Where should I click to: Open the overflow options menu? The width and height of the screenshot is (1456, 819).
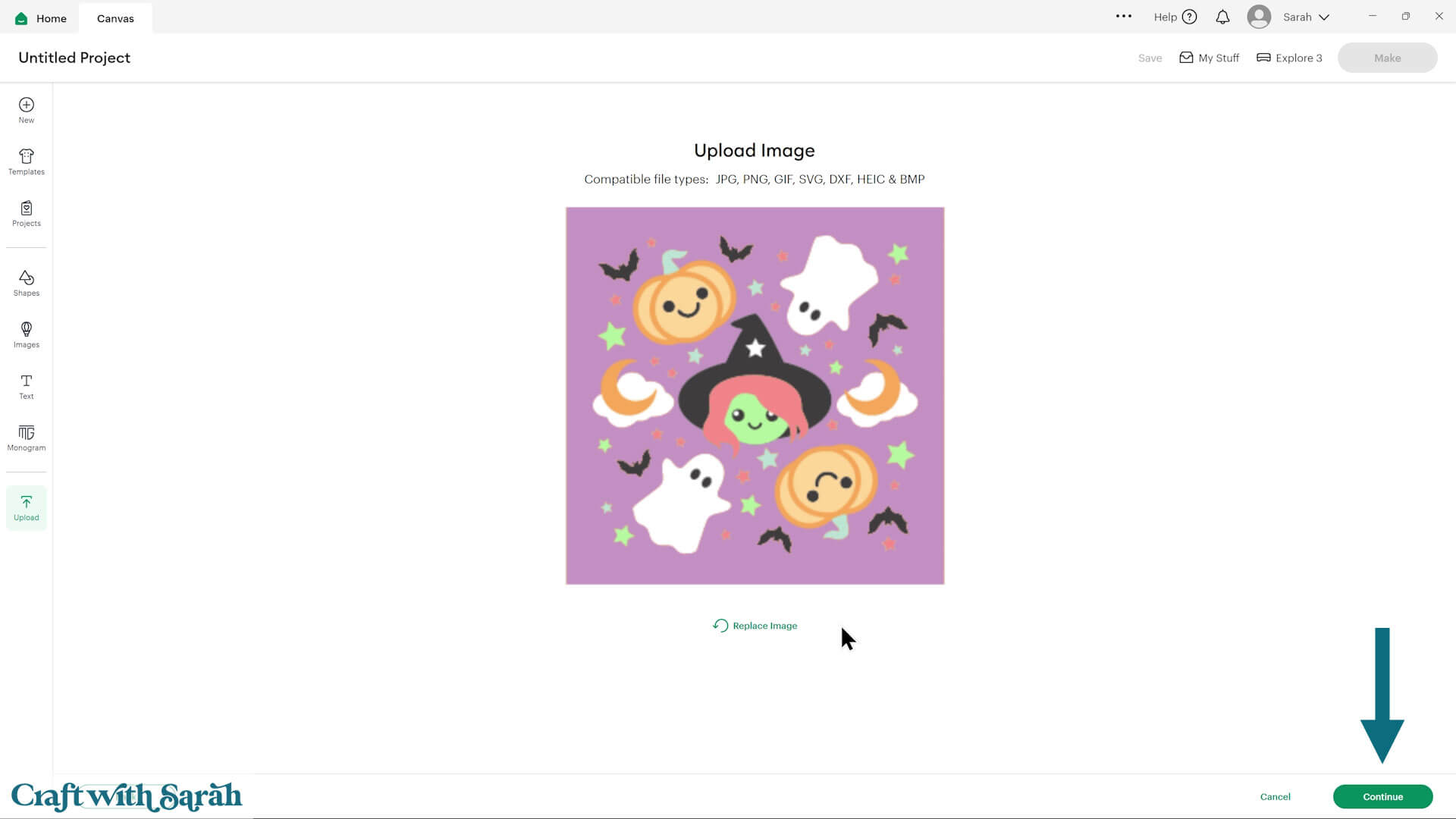point(1125,16)
